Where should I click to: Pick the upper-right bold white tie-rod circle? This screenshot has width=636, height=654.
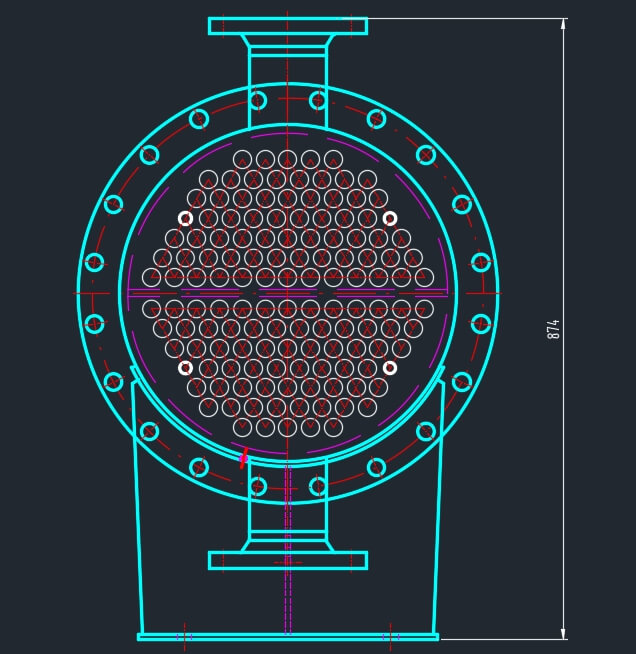[390, 218]
